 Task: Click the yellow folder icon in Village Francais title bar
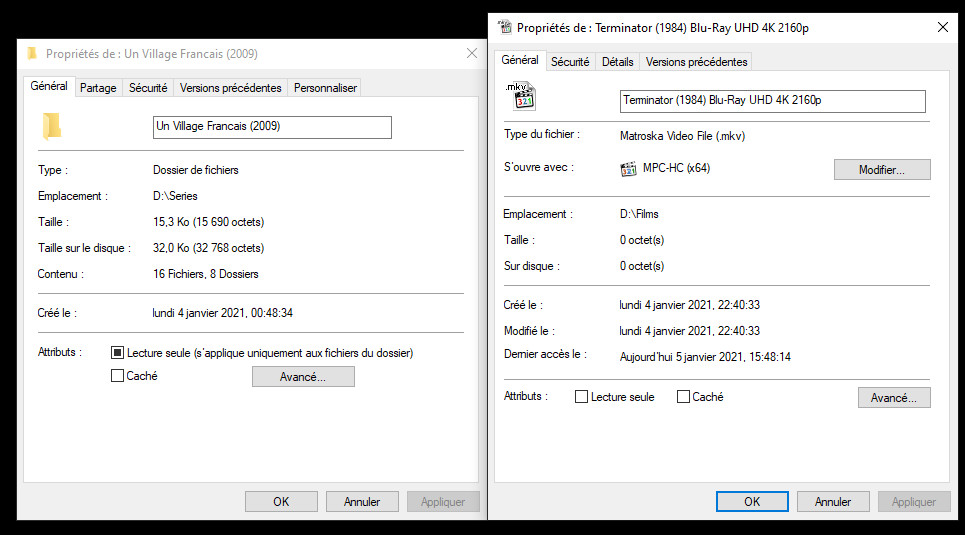(32, 54)
